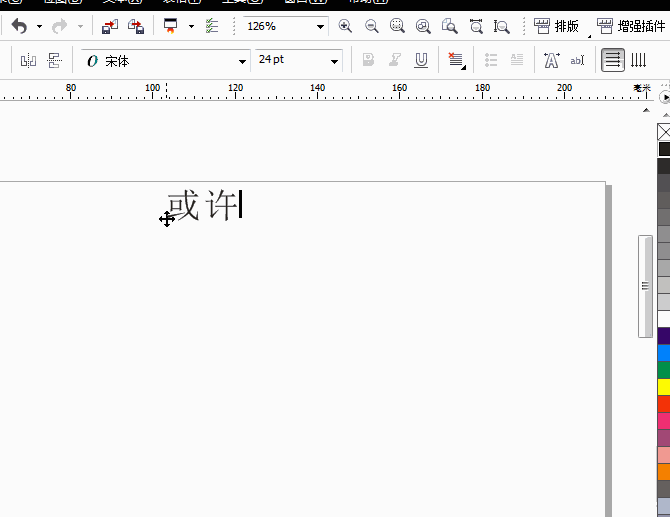Click Zoom to Page Height icon
This screenshot has height=517, width=670.
pyautogui.click(x=501, y=26)
